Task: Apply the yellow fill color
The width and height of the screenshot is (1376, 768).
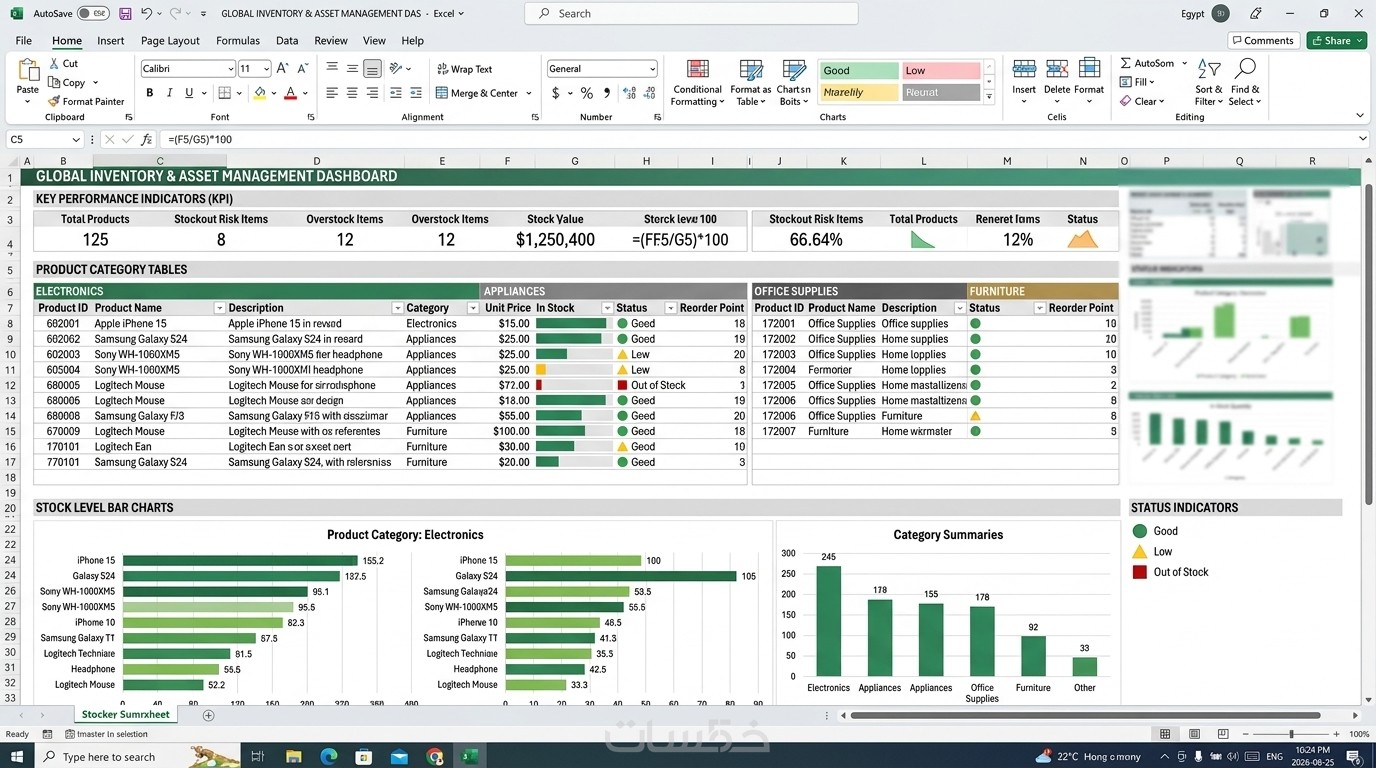Action: pos(260,93)
